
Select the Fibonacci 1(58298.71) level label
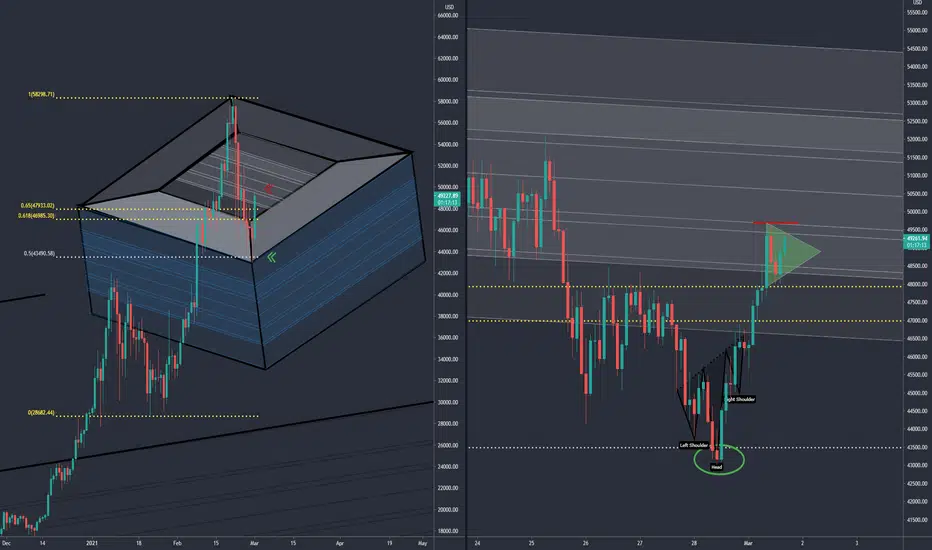point(41,95)
